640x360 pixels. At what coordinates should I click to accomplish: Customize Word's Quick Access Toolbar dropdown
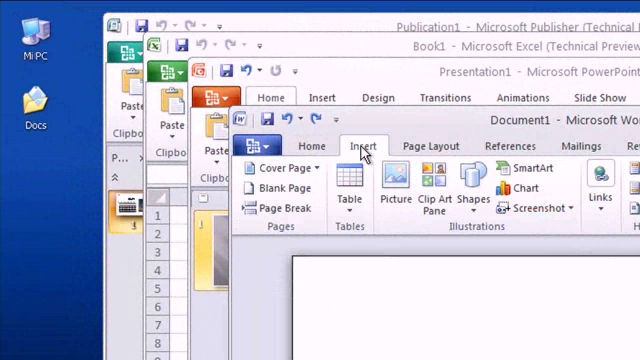(336, 120)
